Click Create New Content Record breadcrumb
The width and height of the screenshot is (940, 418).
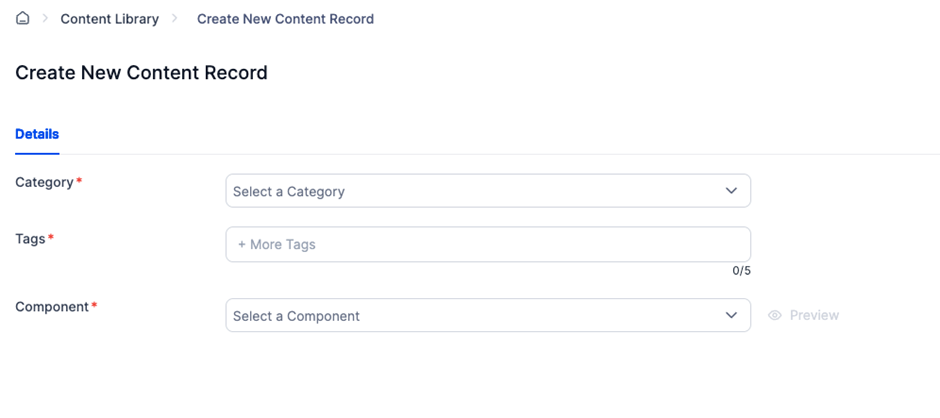tap(285, 19)
